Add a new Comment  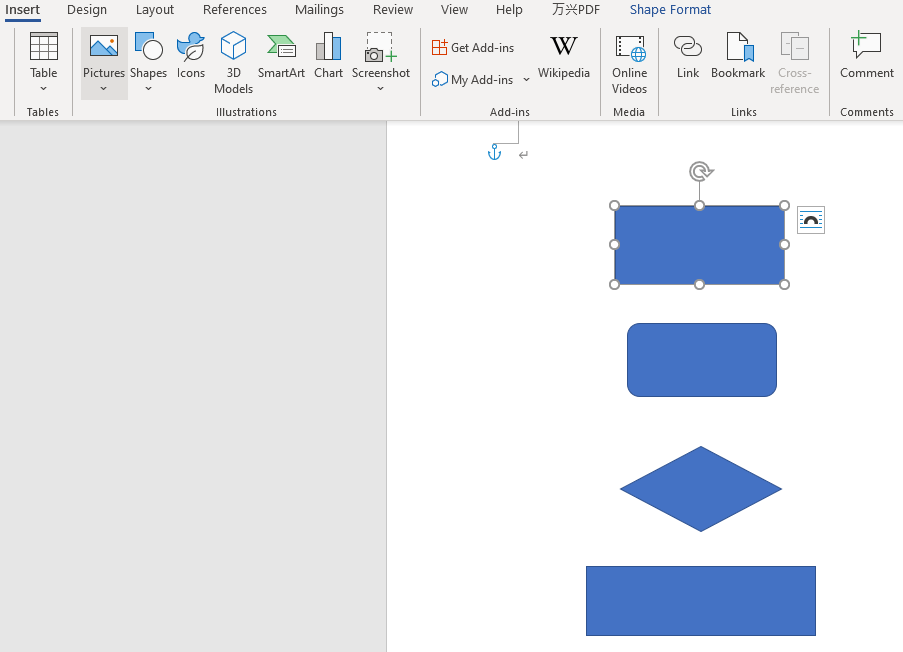[866, 58]
